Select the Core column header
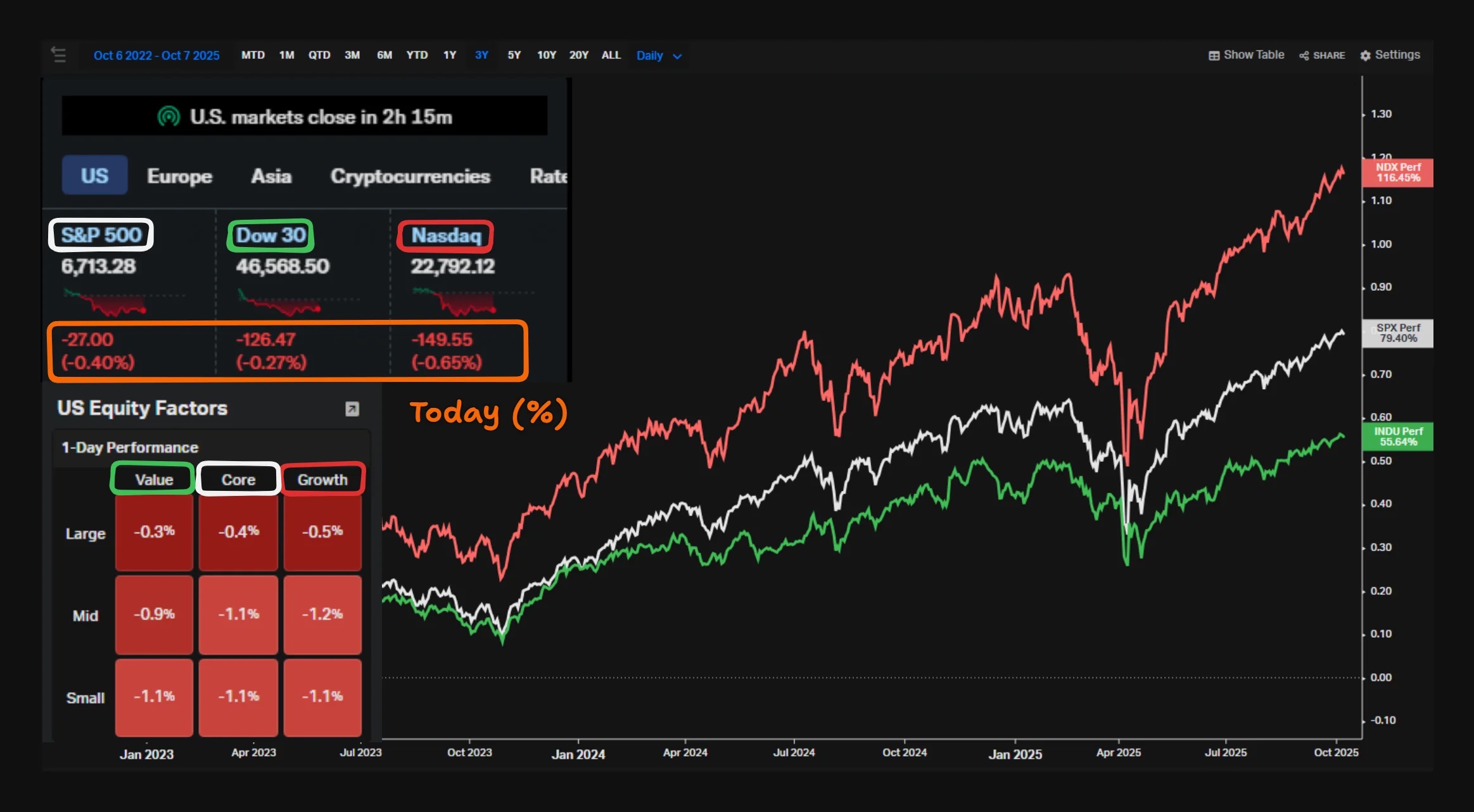The width and height of the screenshot is (1474, 812). pos(238,479)
